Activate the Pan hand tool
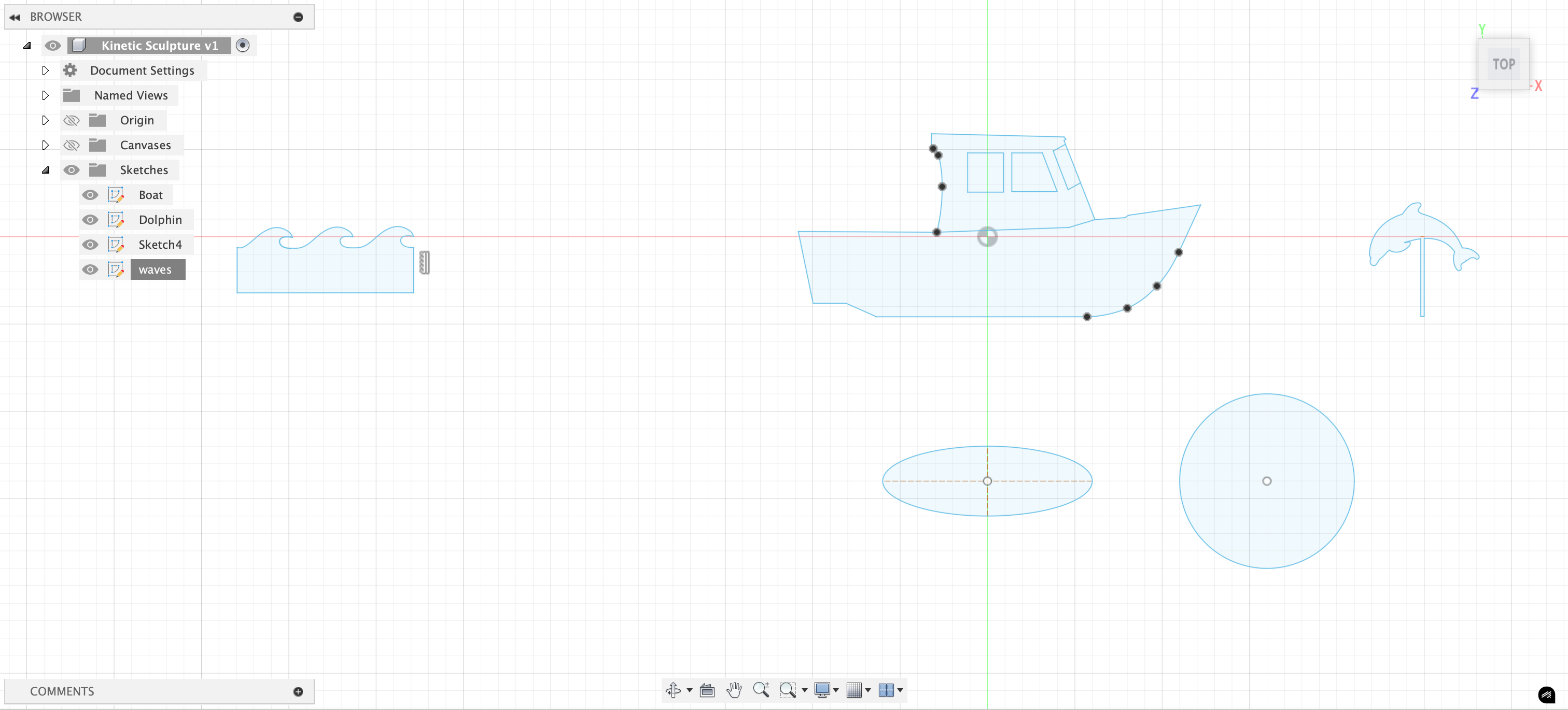The height and width of the screenshot is (710, 1568). (734, 689)
